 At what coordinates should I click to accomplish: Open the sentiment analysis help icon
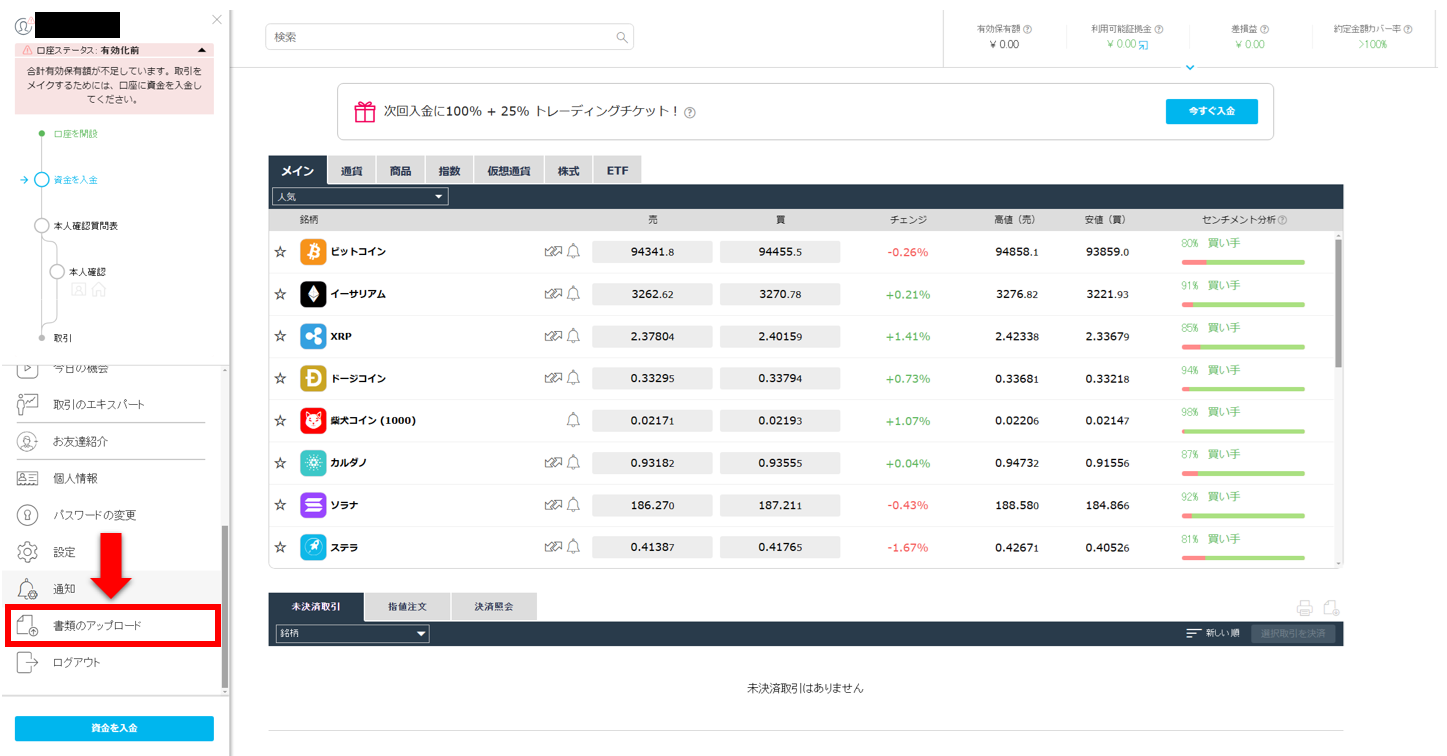pos(1282,220)
